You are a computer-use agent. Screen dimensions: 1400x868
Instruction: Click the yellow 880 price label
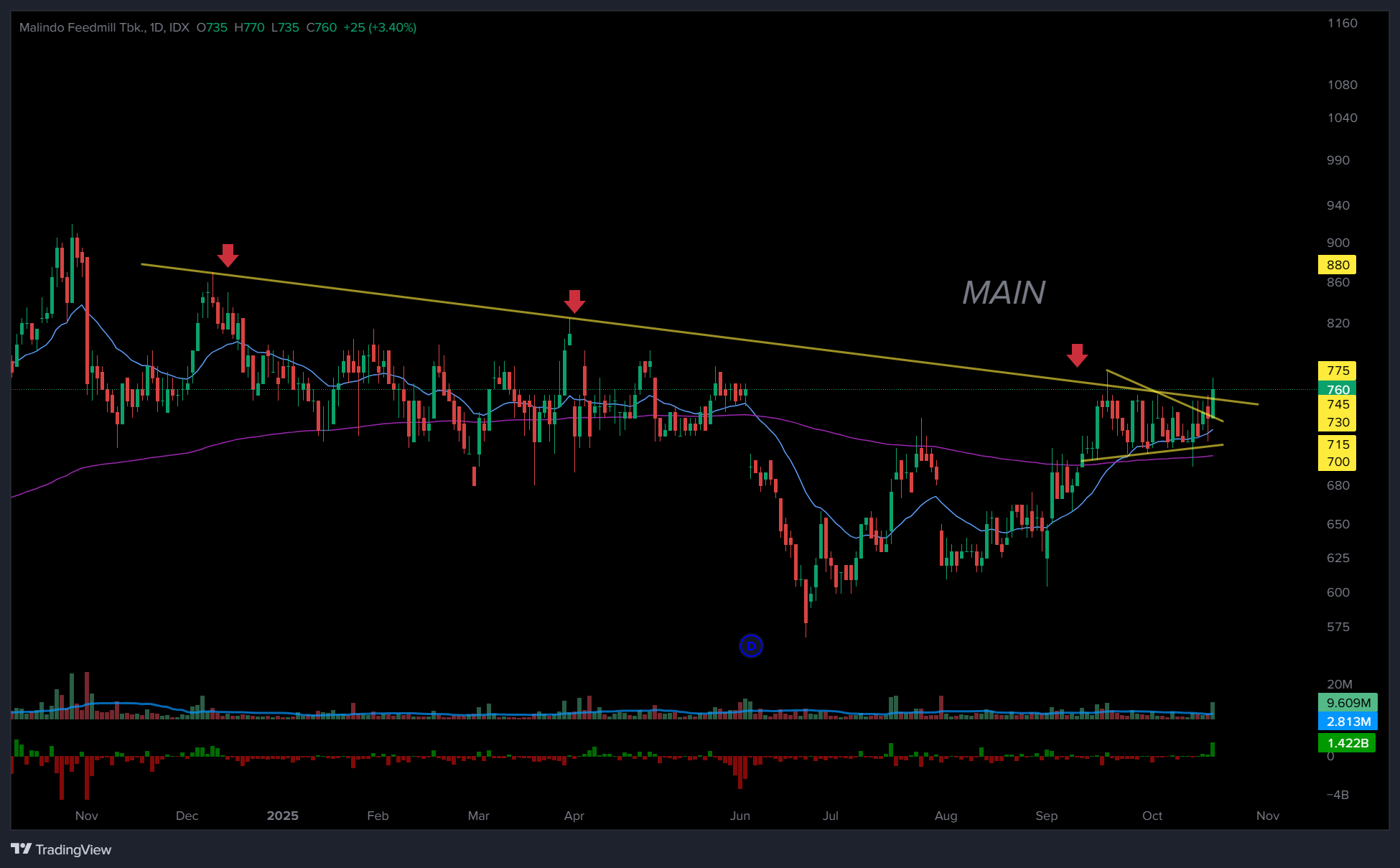pos(1337,265)
